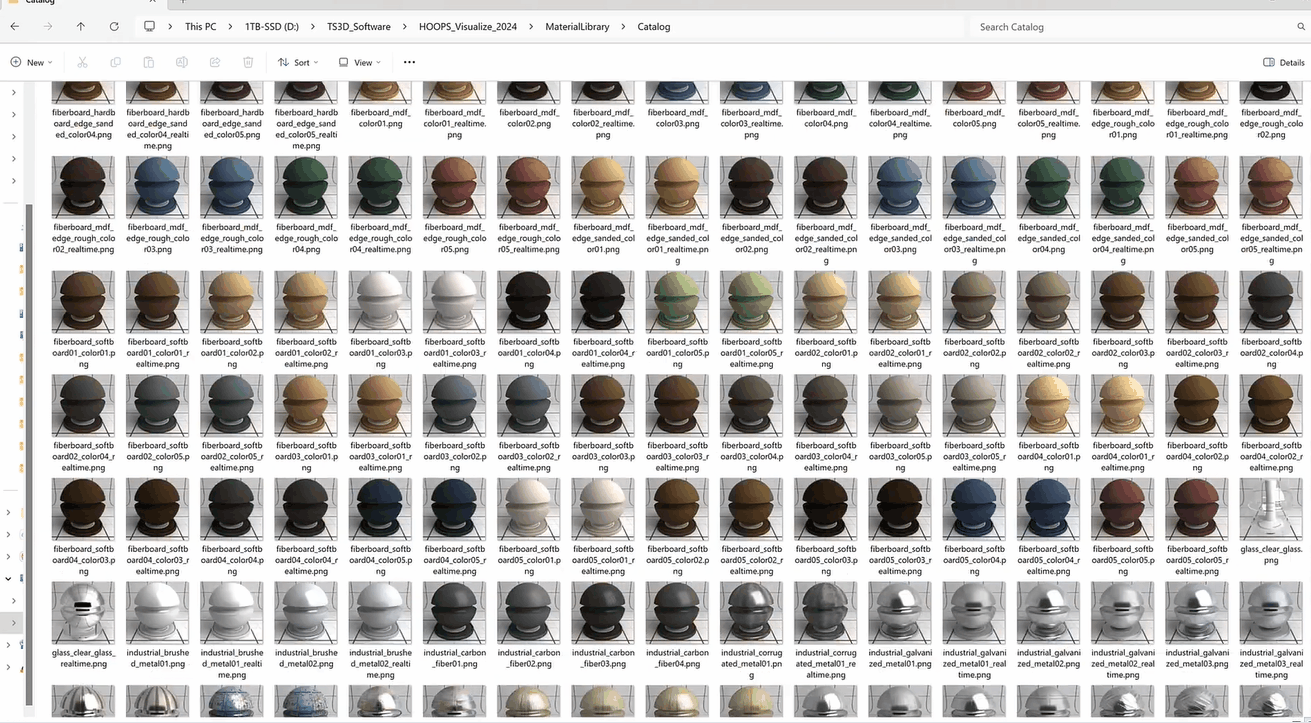Select fiberboard_mdf_color03.png blue thumbnail

coord(677,93)
